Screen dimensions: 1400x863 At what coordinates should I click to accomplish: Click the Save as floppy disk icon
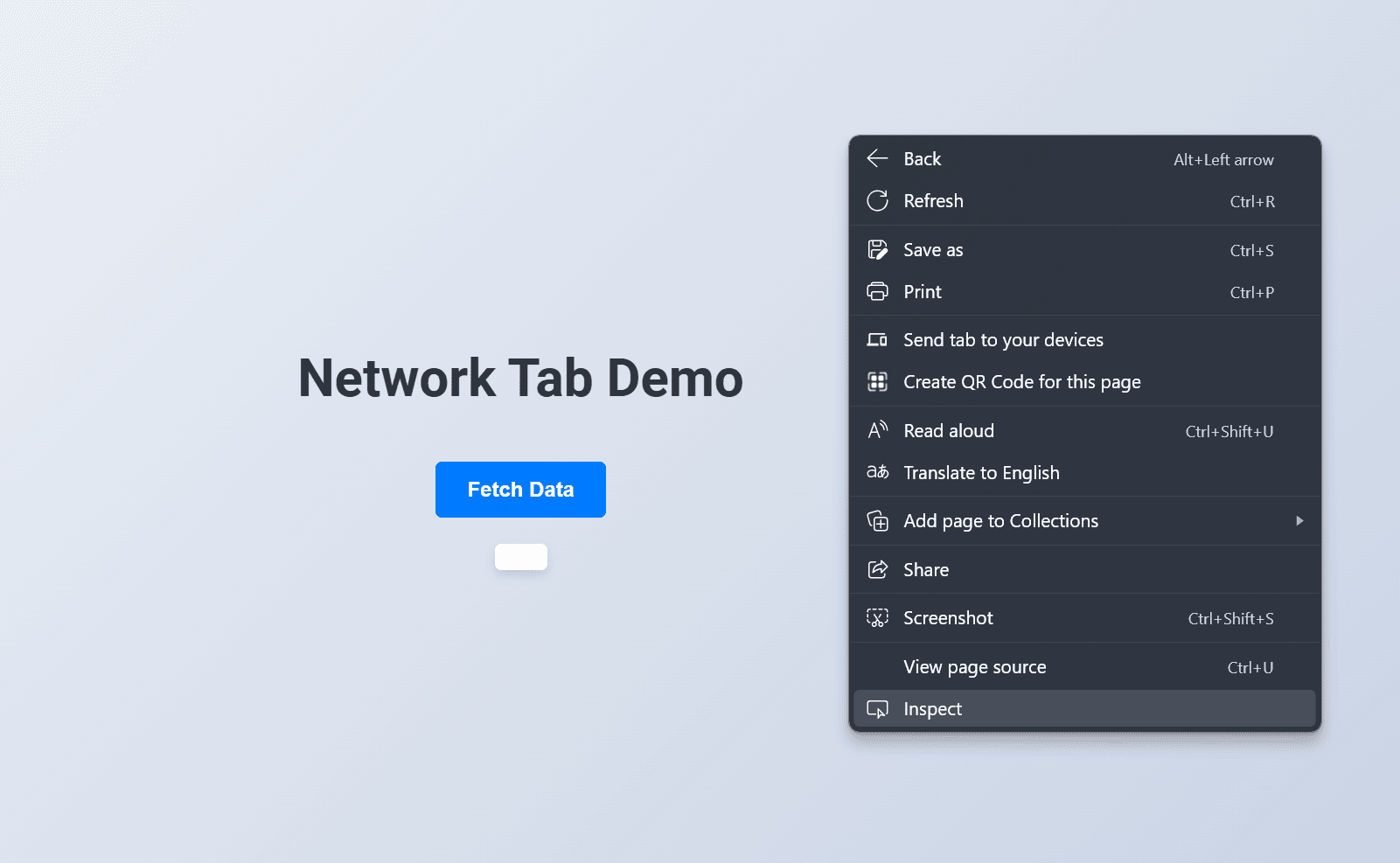tap(877, 249)
